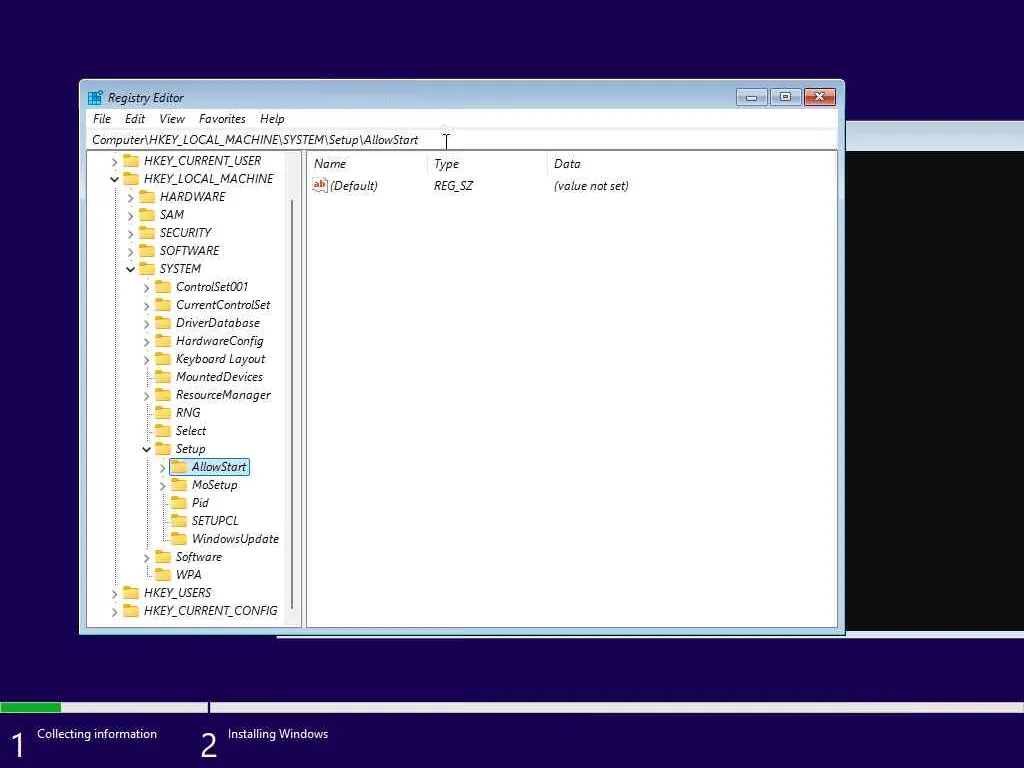
Task: Collapse the Setup key
Action: point(146,449)
